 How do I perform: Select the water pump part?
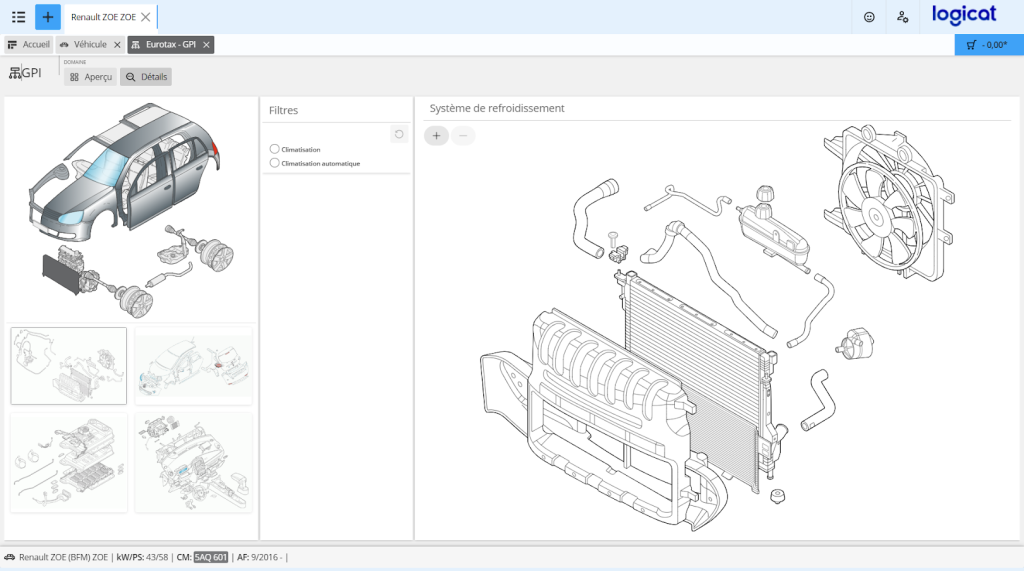(x=855, y=344)
